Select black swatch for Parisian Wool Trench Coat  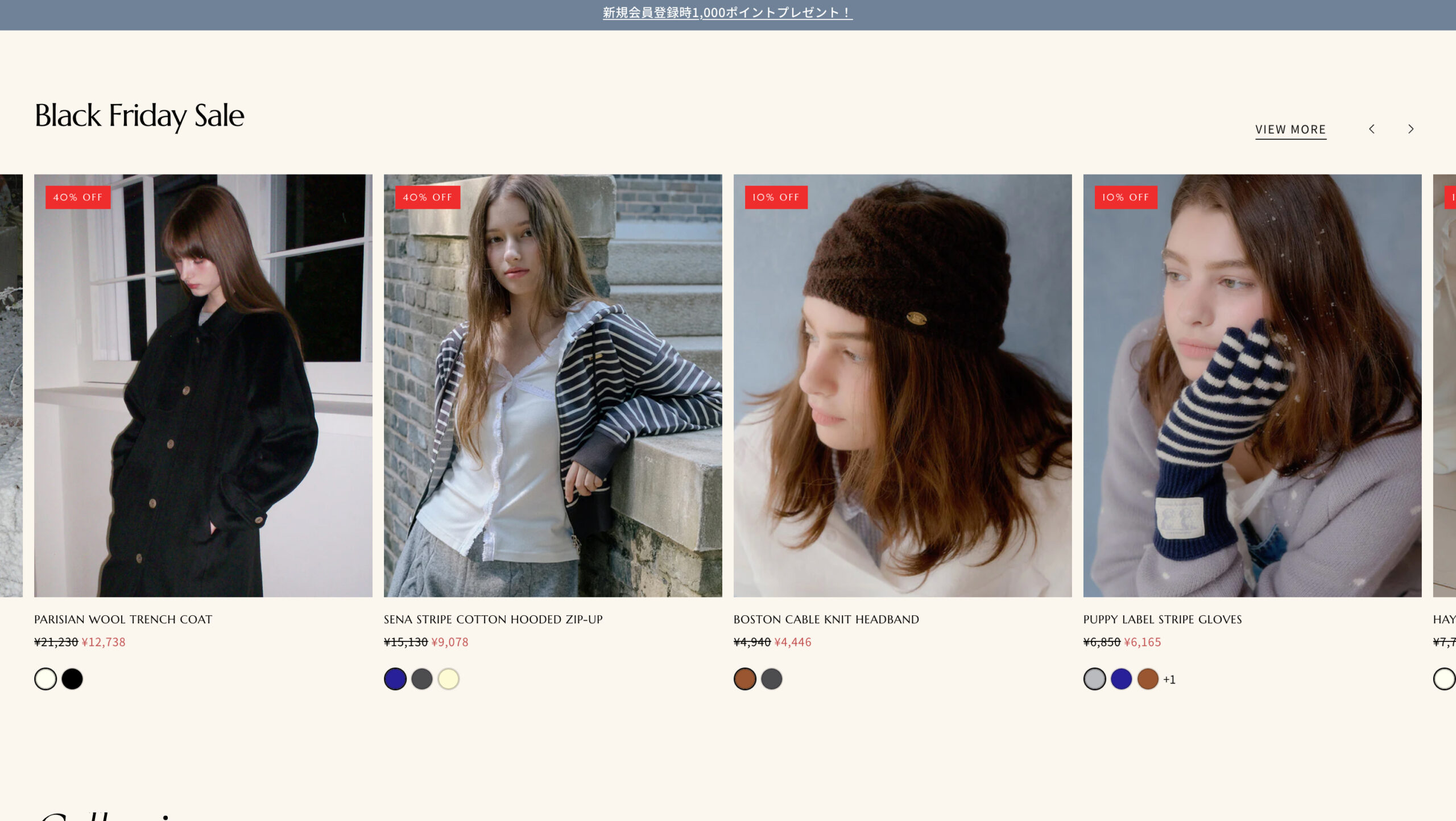tap(72, 679)
